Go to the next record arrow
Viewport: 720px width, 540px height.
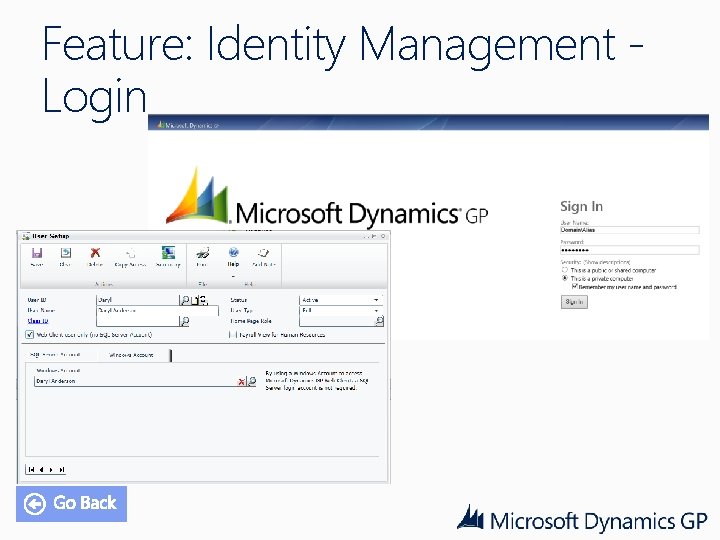51,469
